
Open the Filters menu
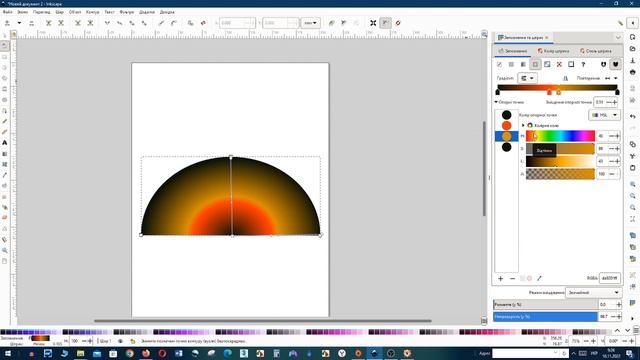127,12
